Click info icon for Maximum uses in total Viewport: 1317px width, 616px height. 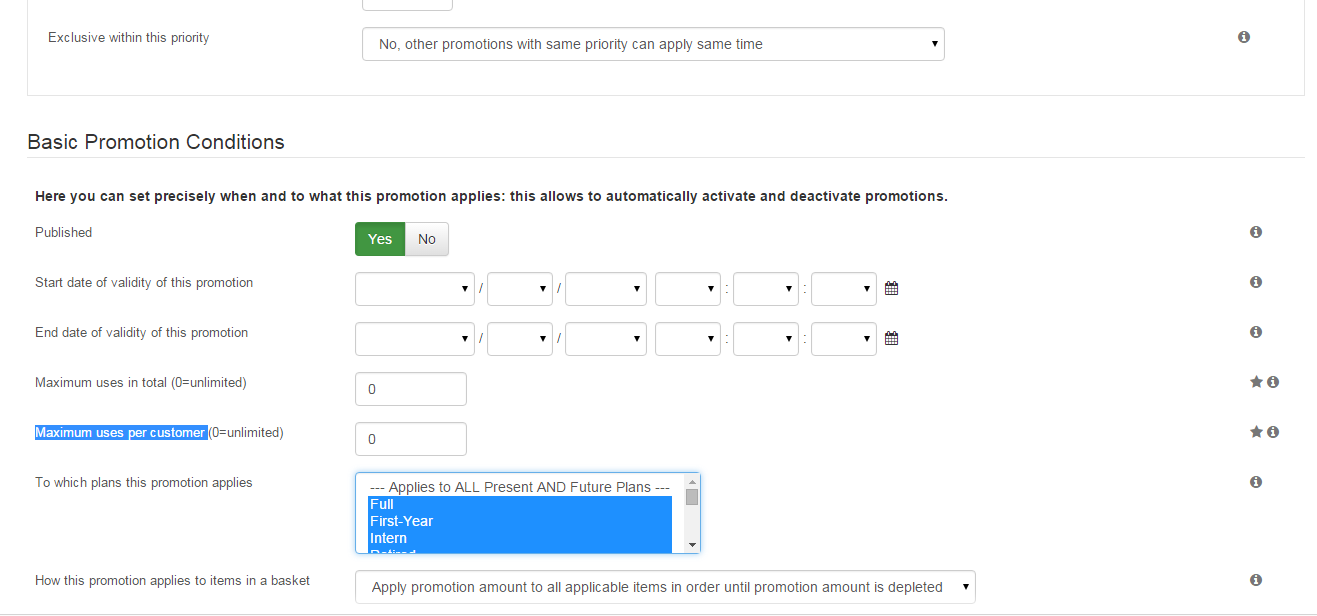click(1273, 382)
